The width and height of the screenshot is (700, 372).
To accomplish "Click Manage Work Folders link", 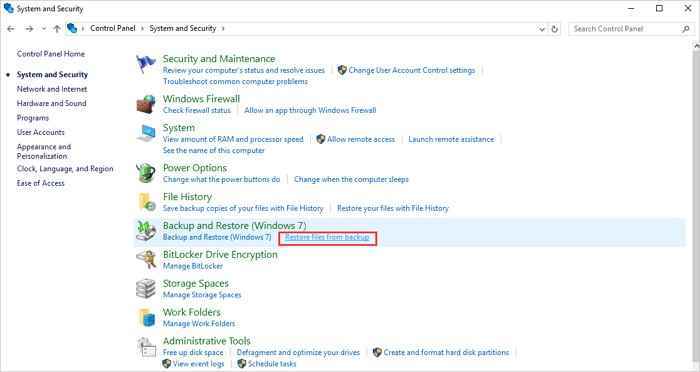I will point(199,323).
